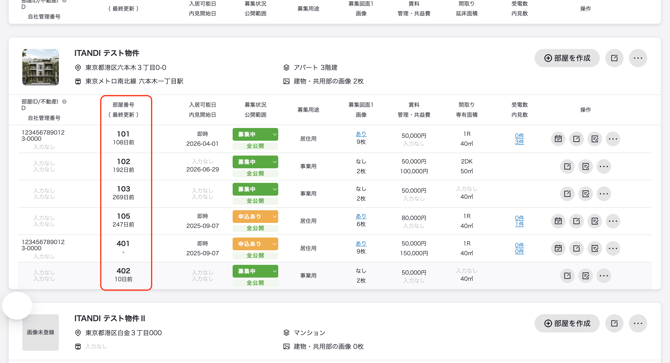Open the 募集中 status dropdown for room 103
670x363 pixels.
pyautogui.click(x=255, y=189)
